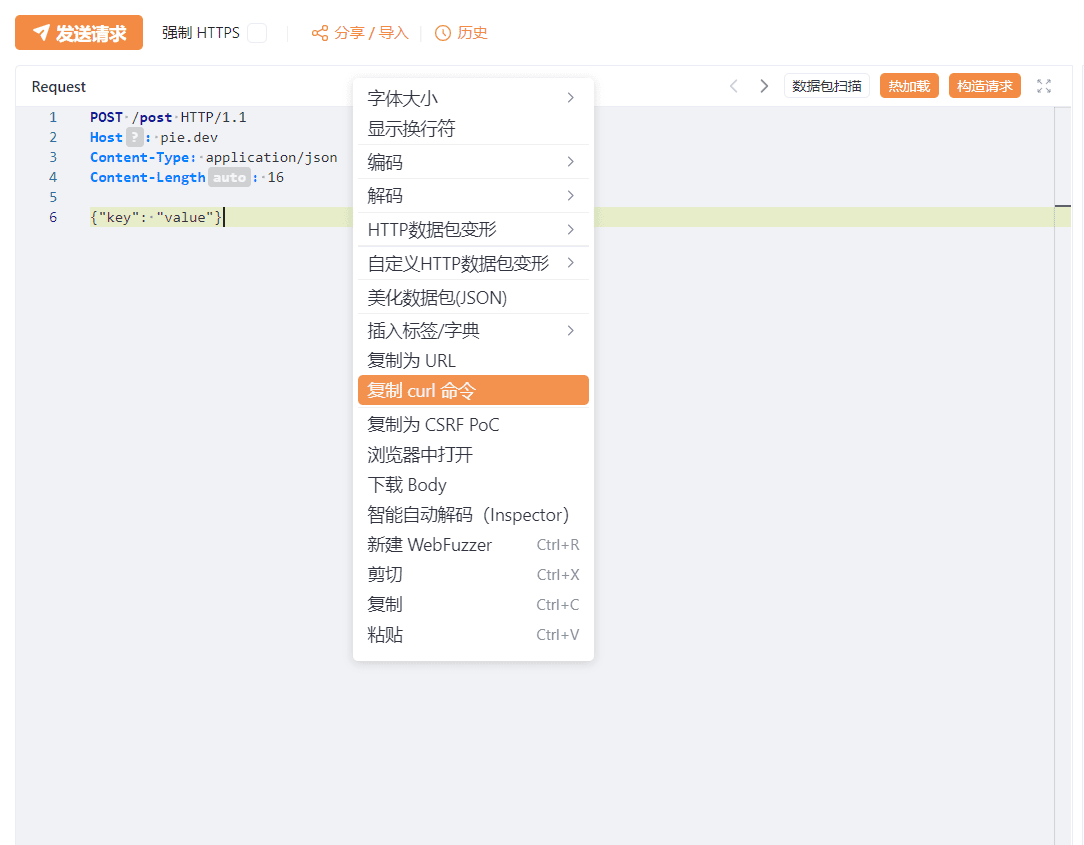Screen dimensions: 1084x845
Task: Expand the 字体大小 submenu
Action: (x=473, y=98)
